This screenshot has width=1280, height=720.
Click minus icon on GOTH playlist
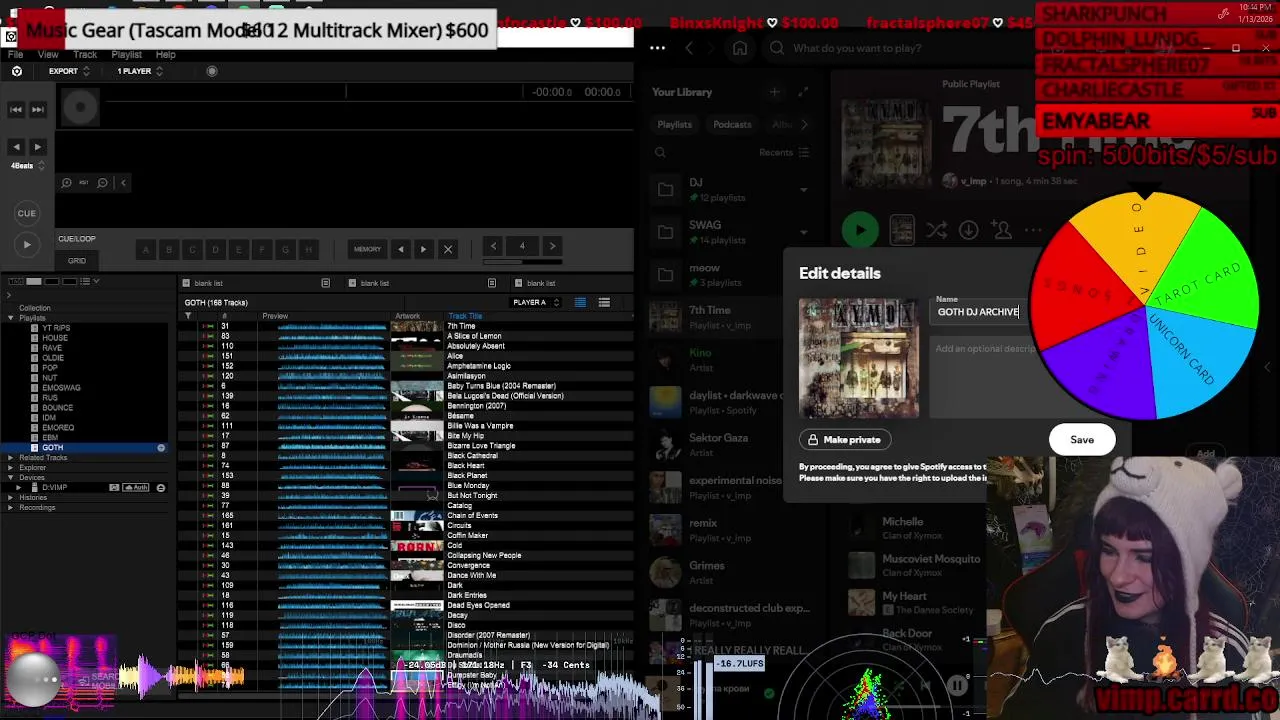pyautogui.click(x=161, y=448)
